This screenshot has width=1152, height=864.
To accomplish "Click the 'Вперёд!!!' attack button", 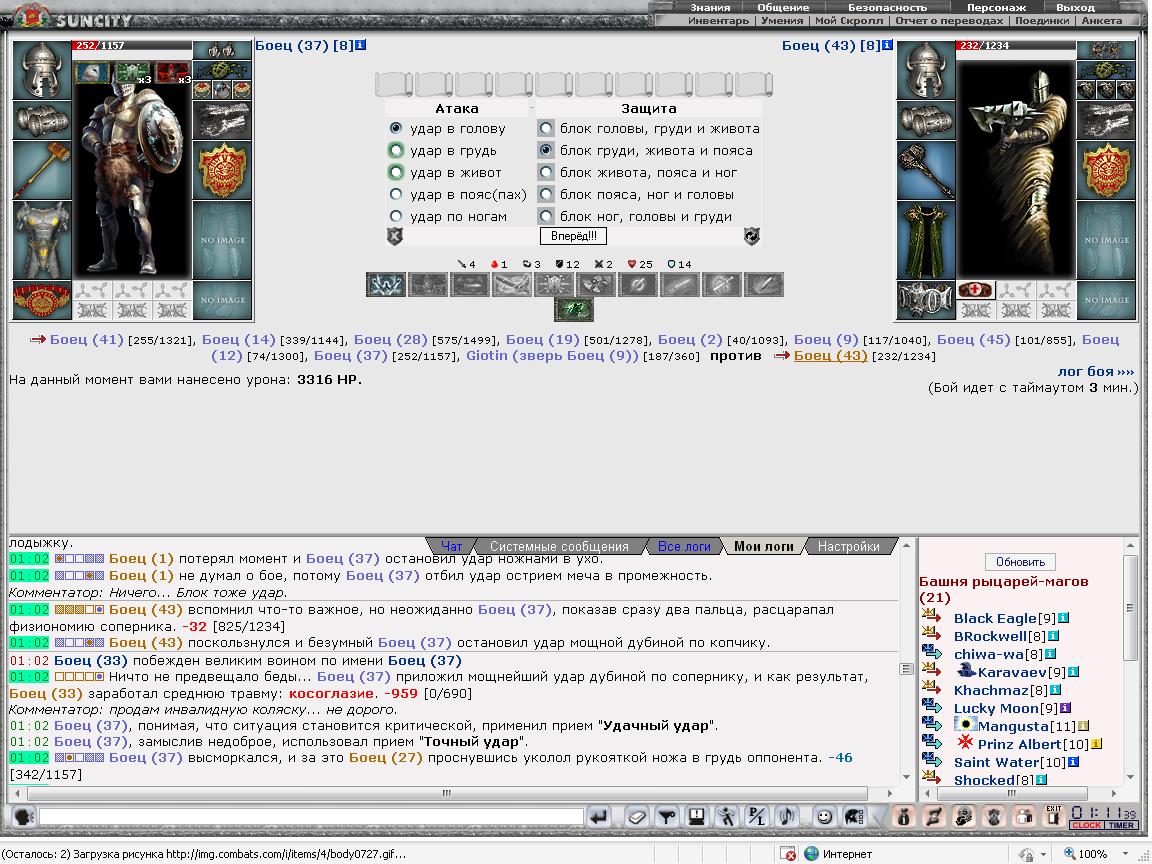I will coord(574,236).
